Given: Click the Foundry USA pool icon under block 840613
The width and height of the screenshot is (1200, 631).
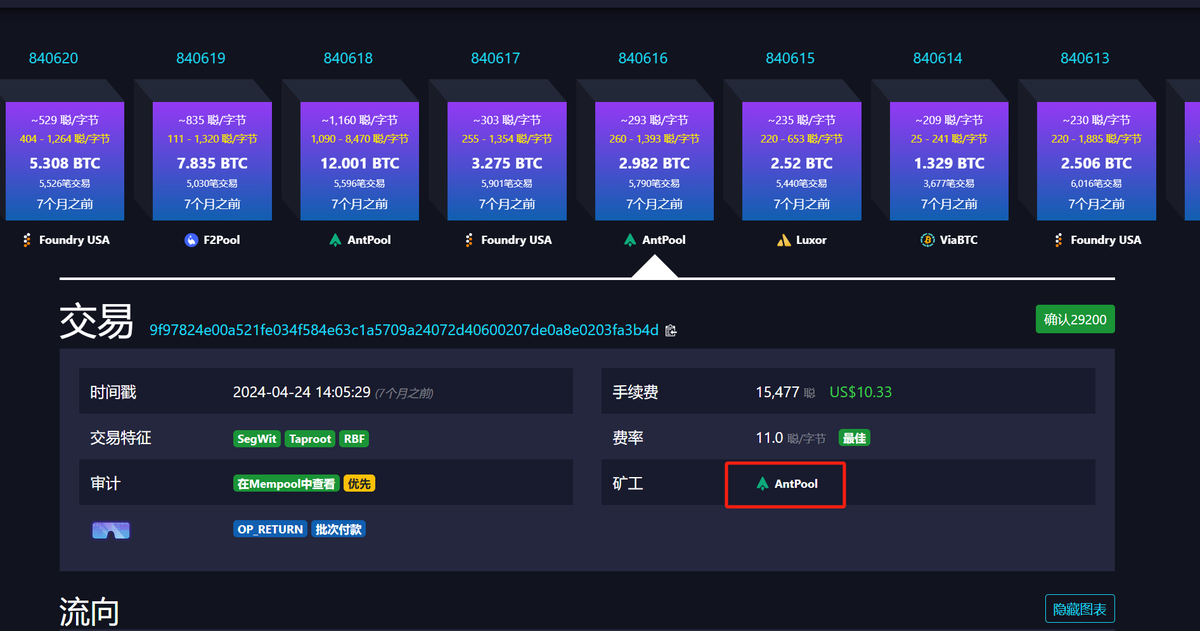Looking at the screenshot, I should pos(1059,240).
